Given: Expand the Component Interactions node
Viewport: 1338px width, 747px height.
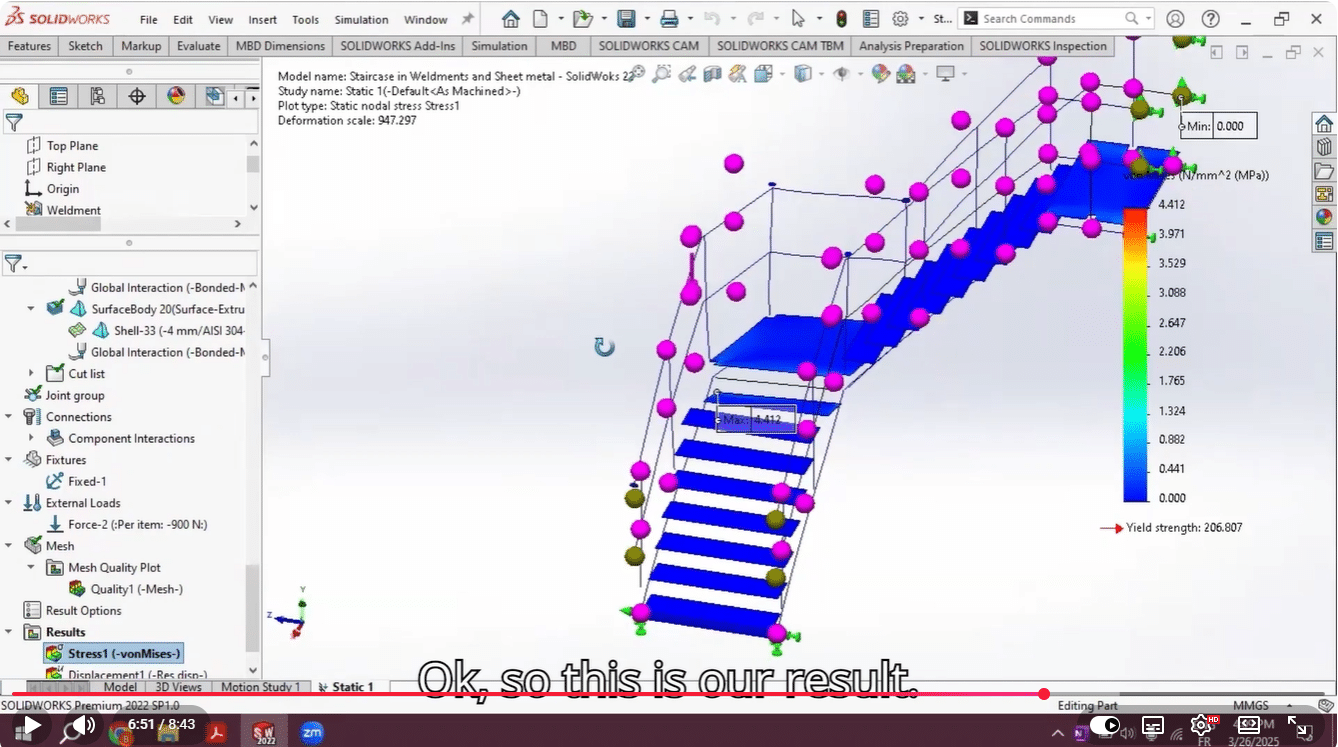Looking at the screenshot, I should [x=31, y=439].
